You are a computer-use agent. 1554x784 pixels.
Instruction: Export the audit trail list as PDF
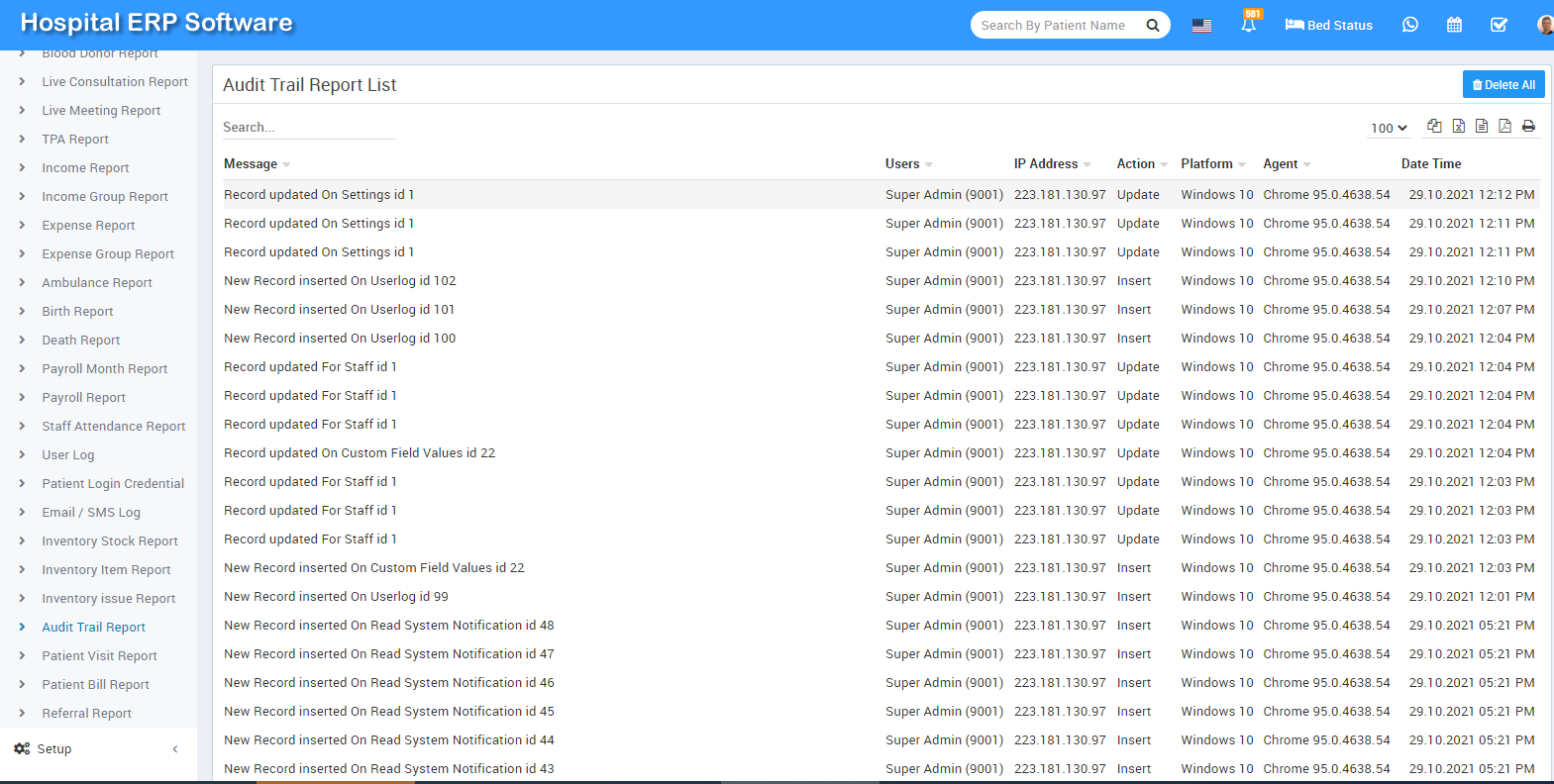click(1504, 126)
